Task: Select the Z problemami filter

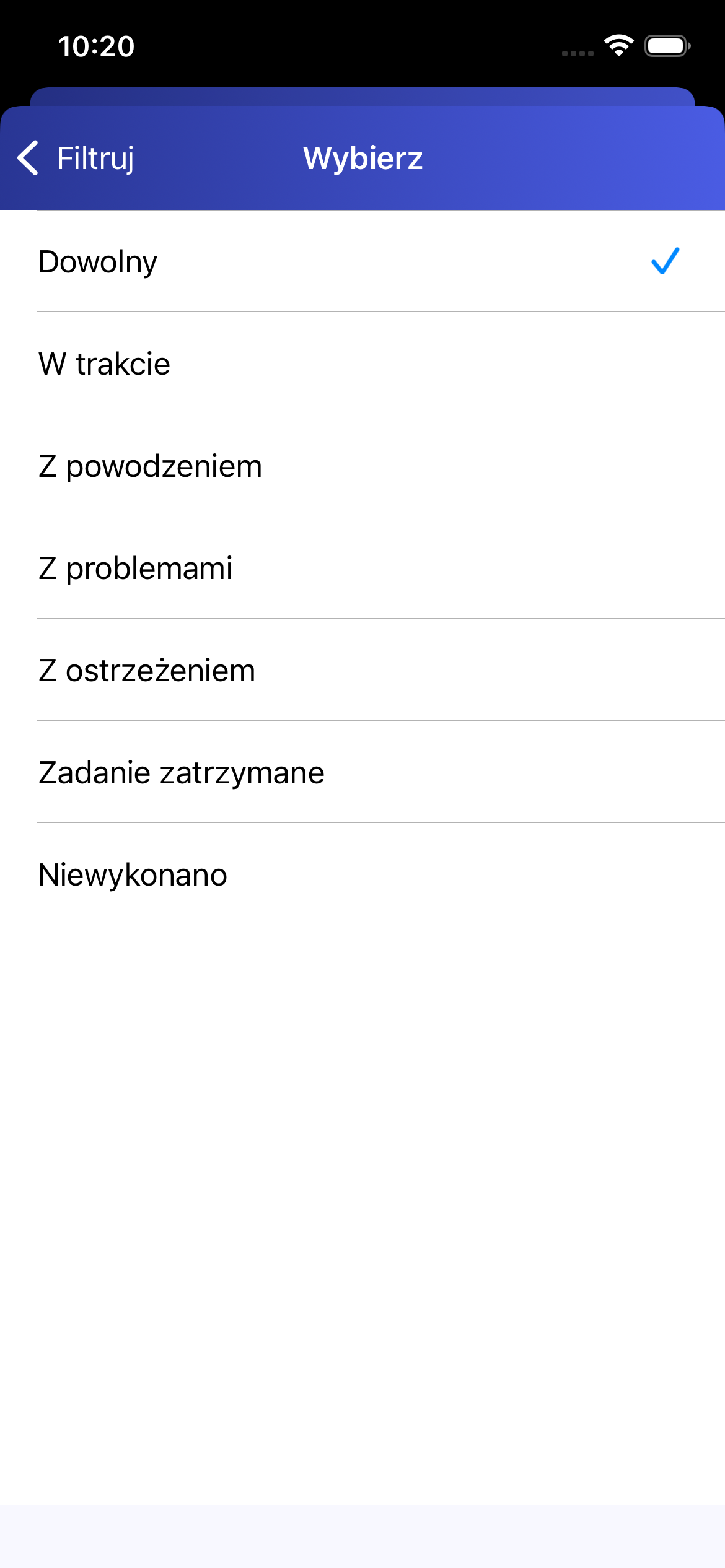Action: click(x=135, y=568)
